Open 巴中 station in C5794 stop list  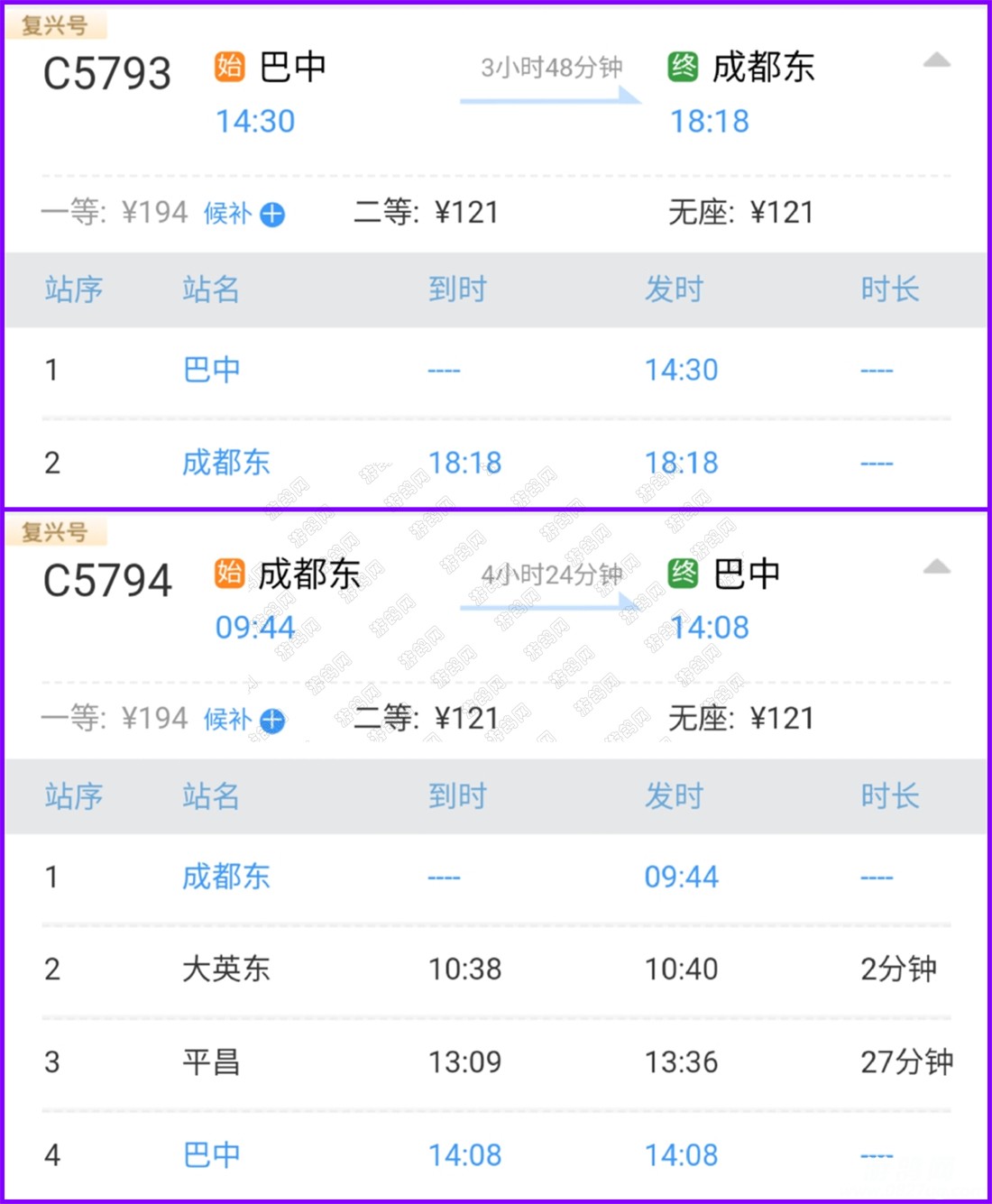[211, 1154]
